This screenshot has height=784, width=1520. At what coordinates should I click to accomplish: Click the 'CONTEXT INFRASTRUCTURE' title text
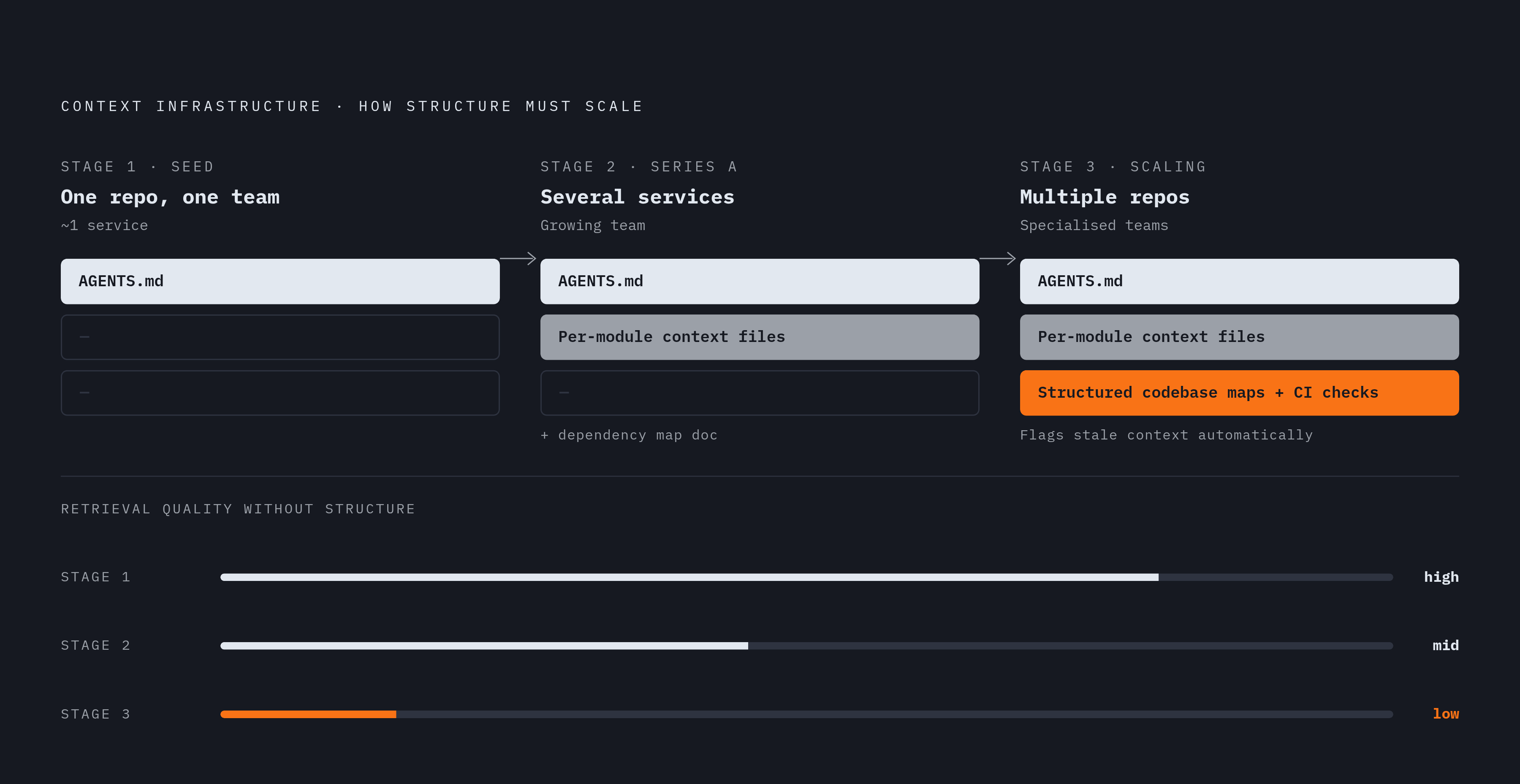(x=191, y=106)
